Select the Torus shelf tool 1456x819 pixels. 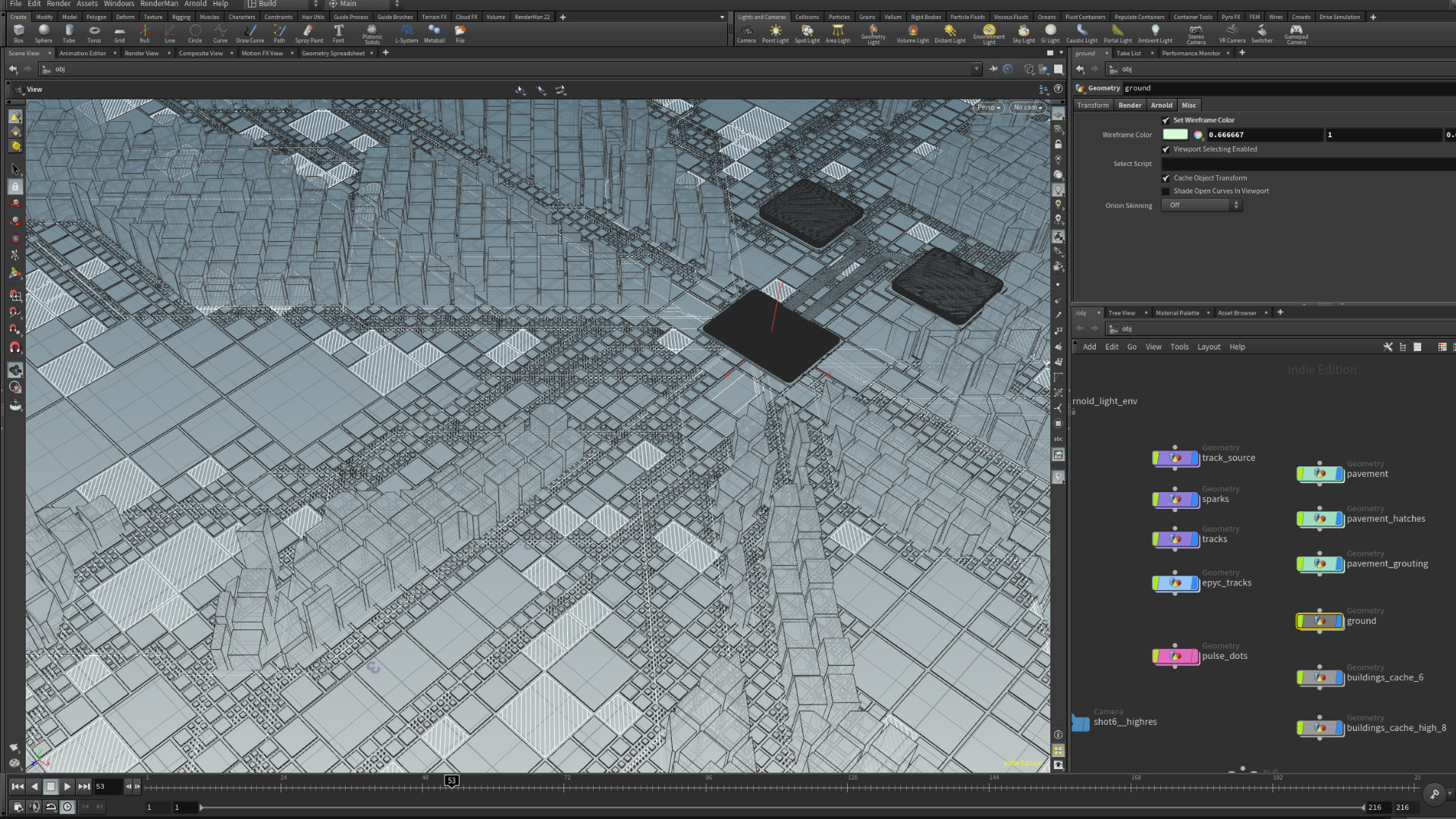[x=94, y=33]
